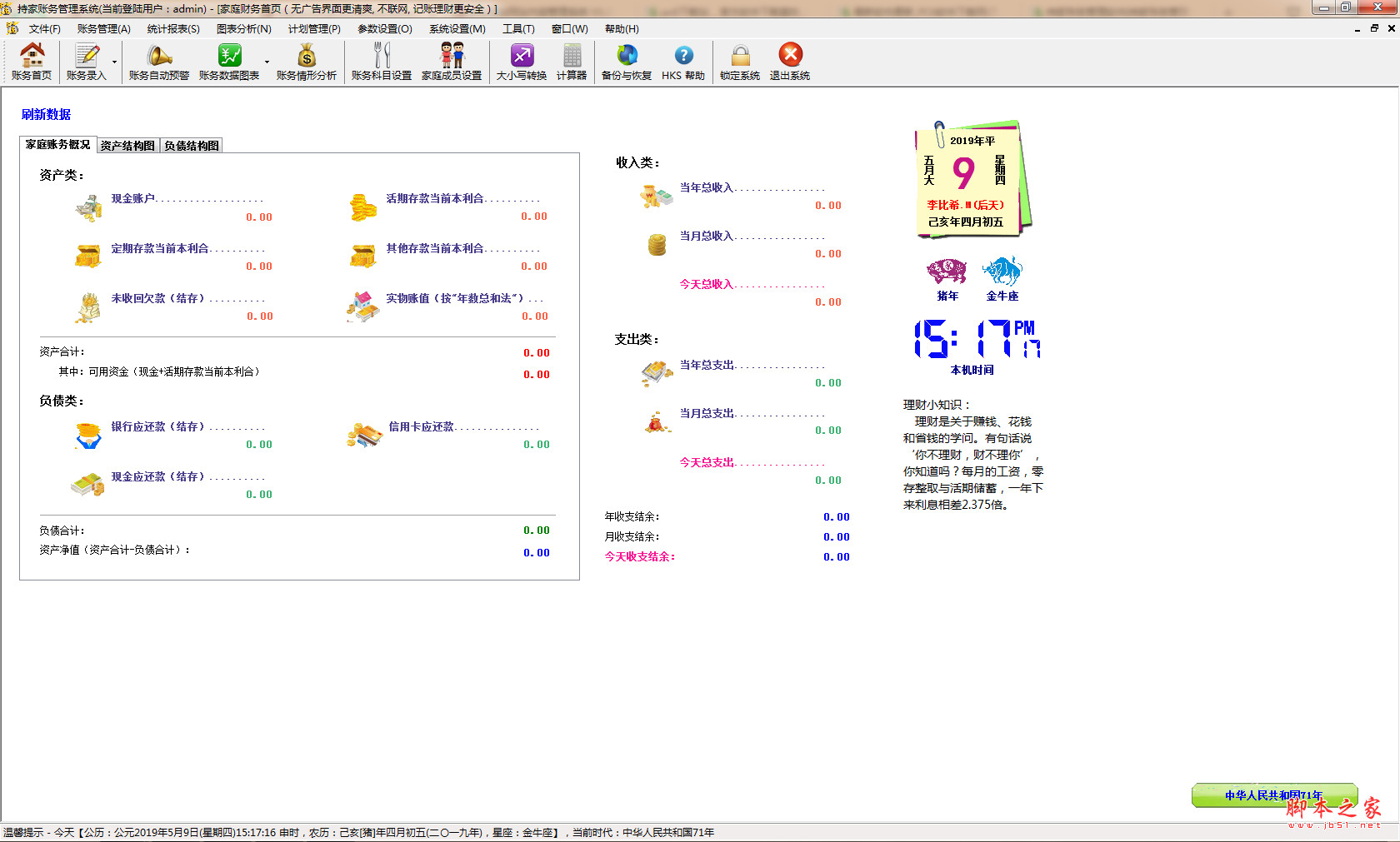Launch the 计算器 calculator

[x=572, y=62]
